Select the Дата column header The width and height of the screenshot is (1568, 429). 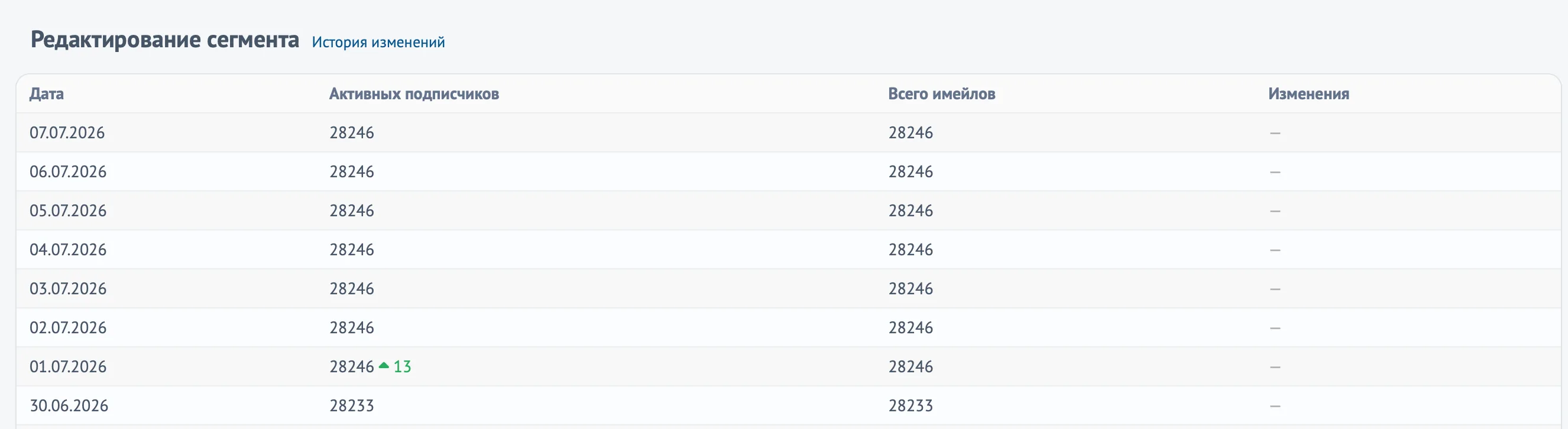[47, 94]
